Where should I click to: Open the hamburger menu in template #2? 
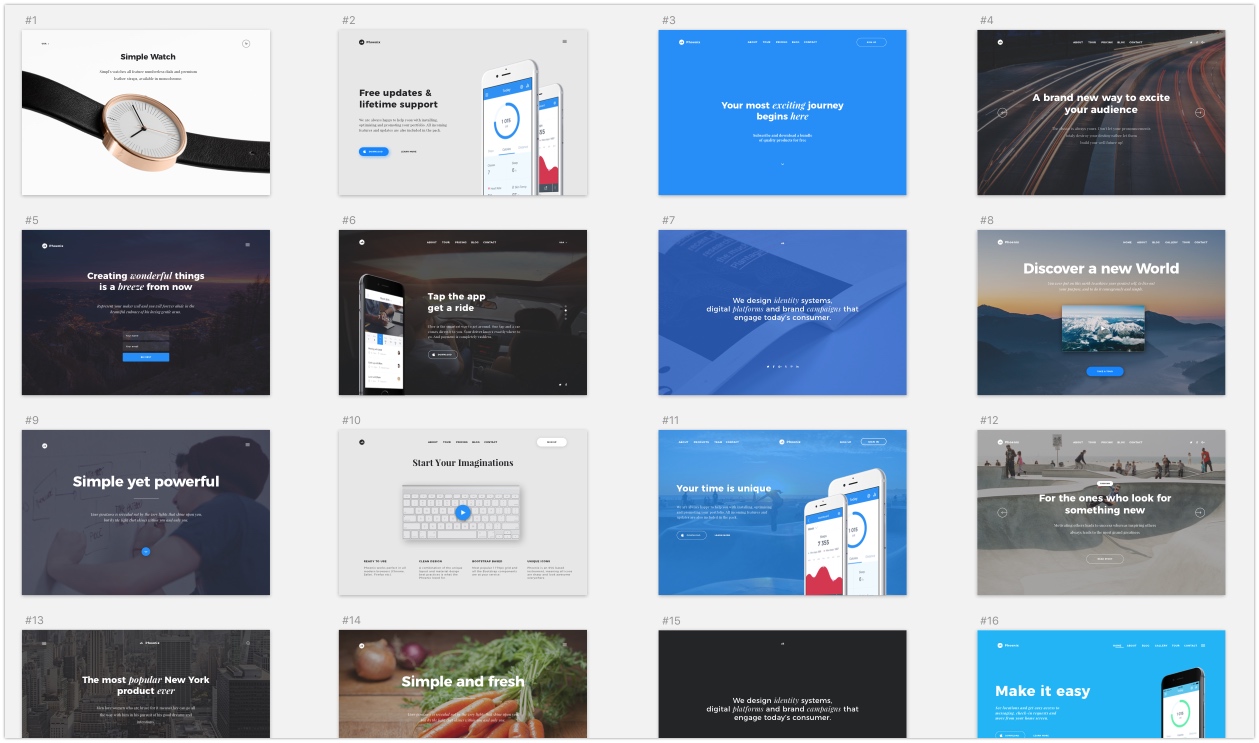[x=565, y=42]
